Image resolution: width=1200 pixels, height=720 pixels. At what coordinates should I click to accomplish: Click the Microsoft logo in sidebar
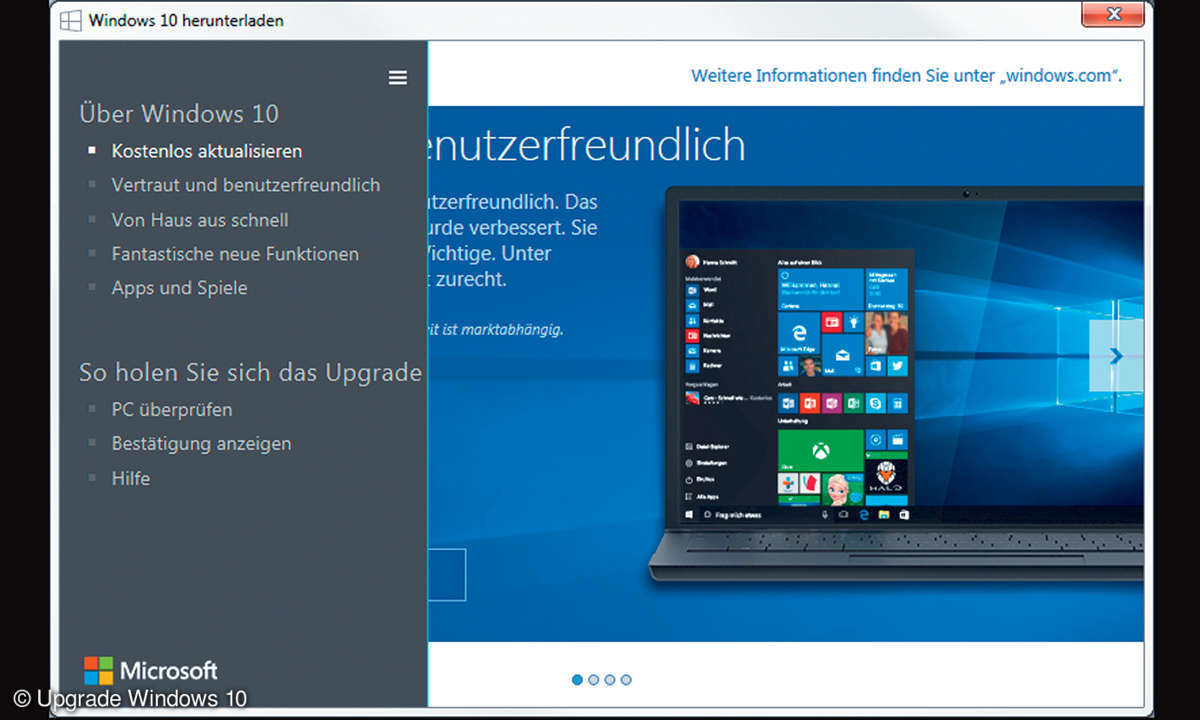click(150, 670)
